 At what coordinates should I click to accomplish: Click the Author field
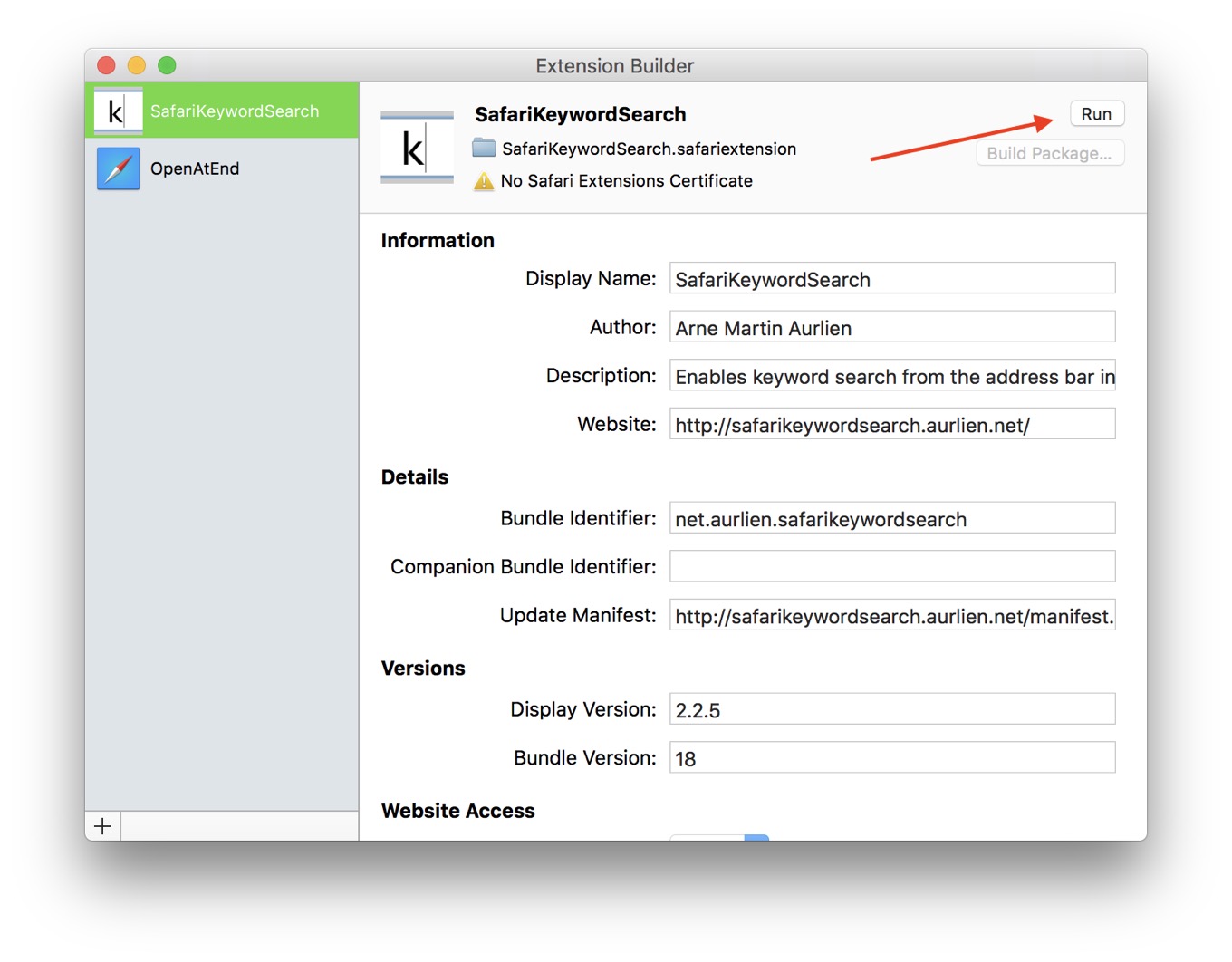coord(892,327)
